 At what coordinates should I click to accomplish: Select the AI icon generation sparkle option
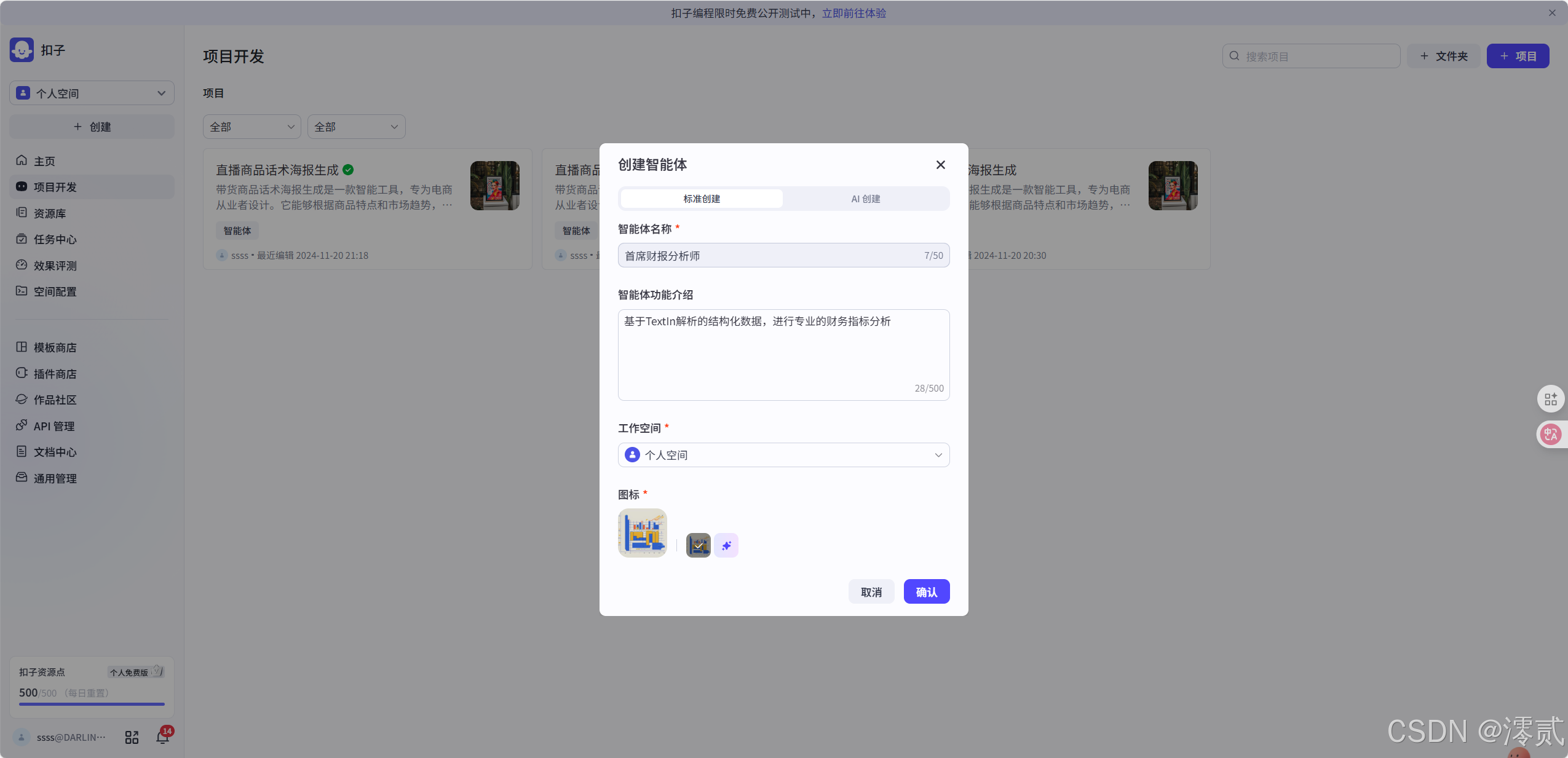pos(726,545)
